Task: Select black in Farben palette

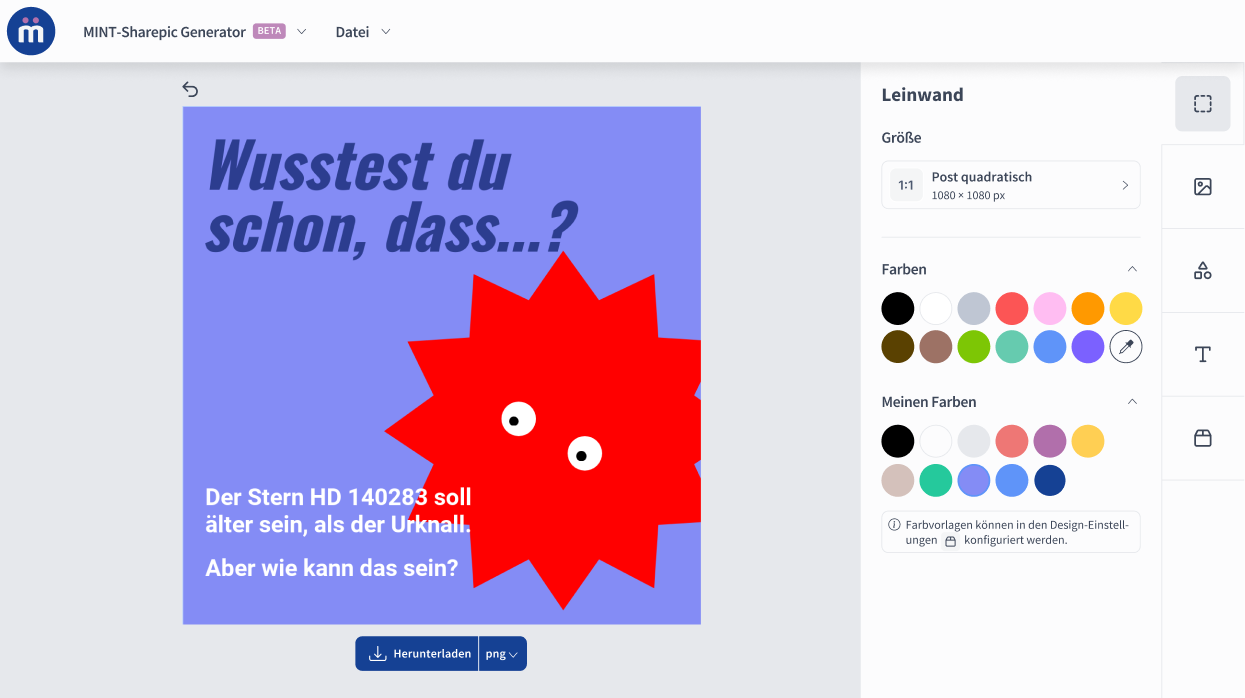Action: pos(898,308)
